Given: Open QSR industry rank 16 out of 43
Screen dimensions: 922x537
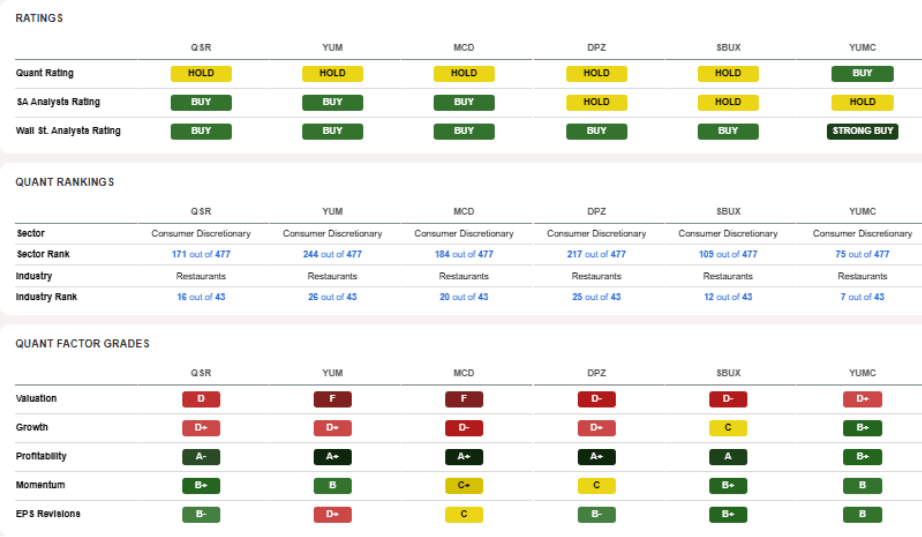Looking at the screenshot, I should pos(201,297).
